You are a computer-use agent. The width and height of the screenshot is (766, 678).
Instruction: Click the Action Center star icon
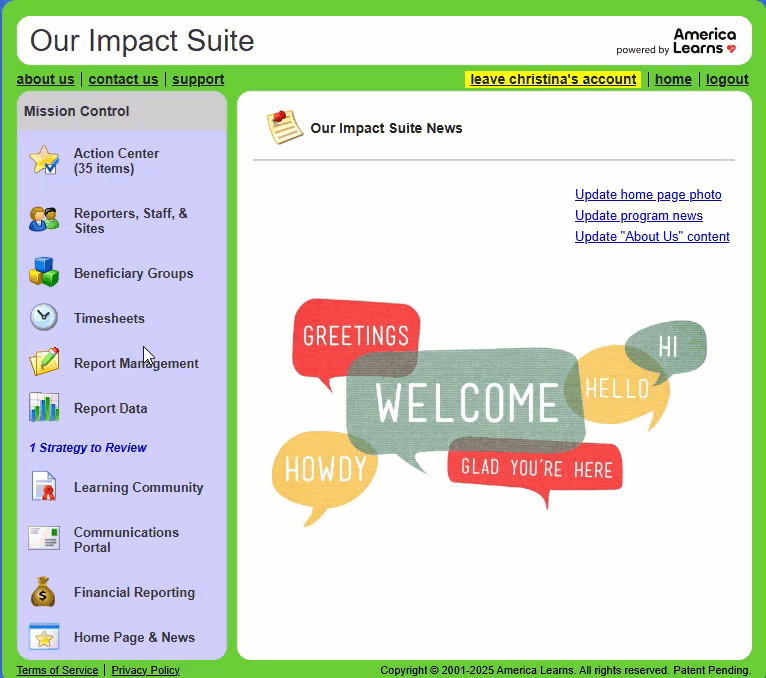tap(44, 160)
